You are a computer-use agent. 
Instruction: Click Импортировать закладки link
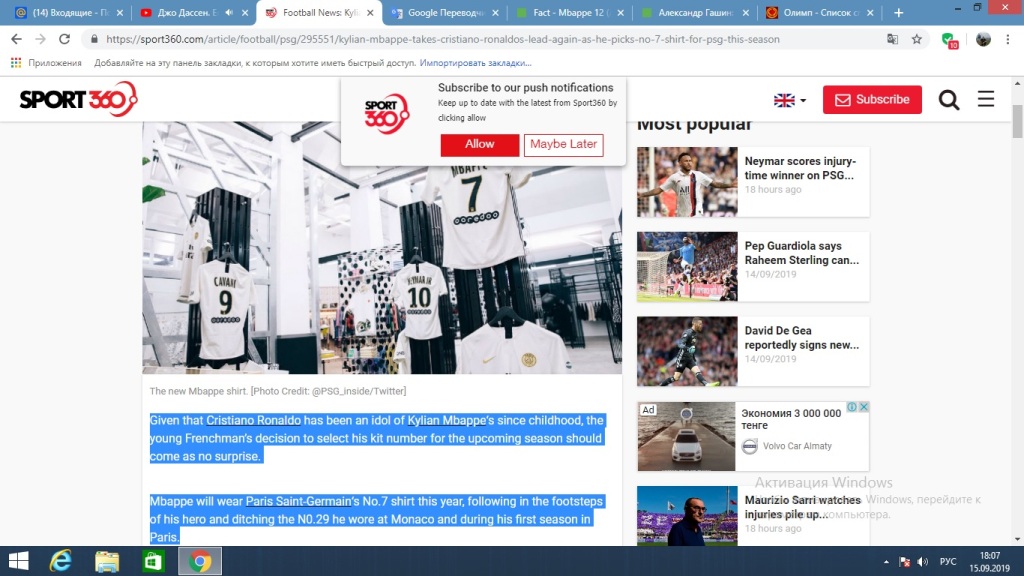pos(475,63)
